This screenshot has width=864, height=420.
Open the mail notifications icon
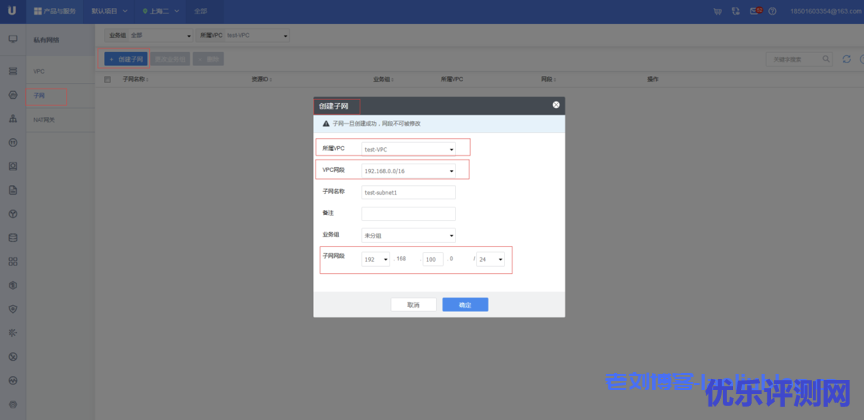755,11
